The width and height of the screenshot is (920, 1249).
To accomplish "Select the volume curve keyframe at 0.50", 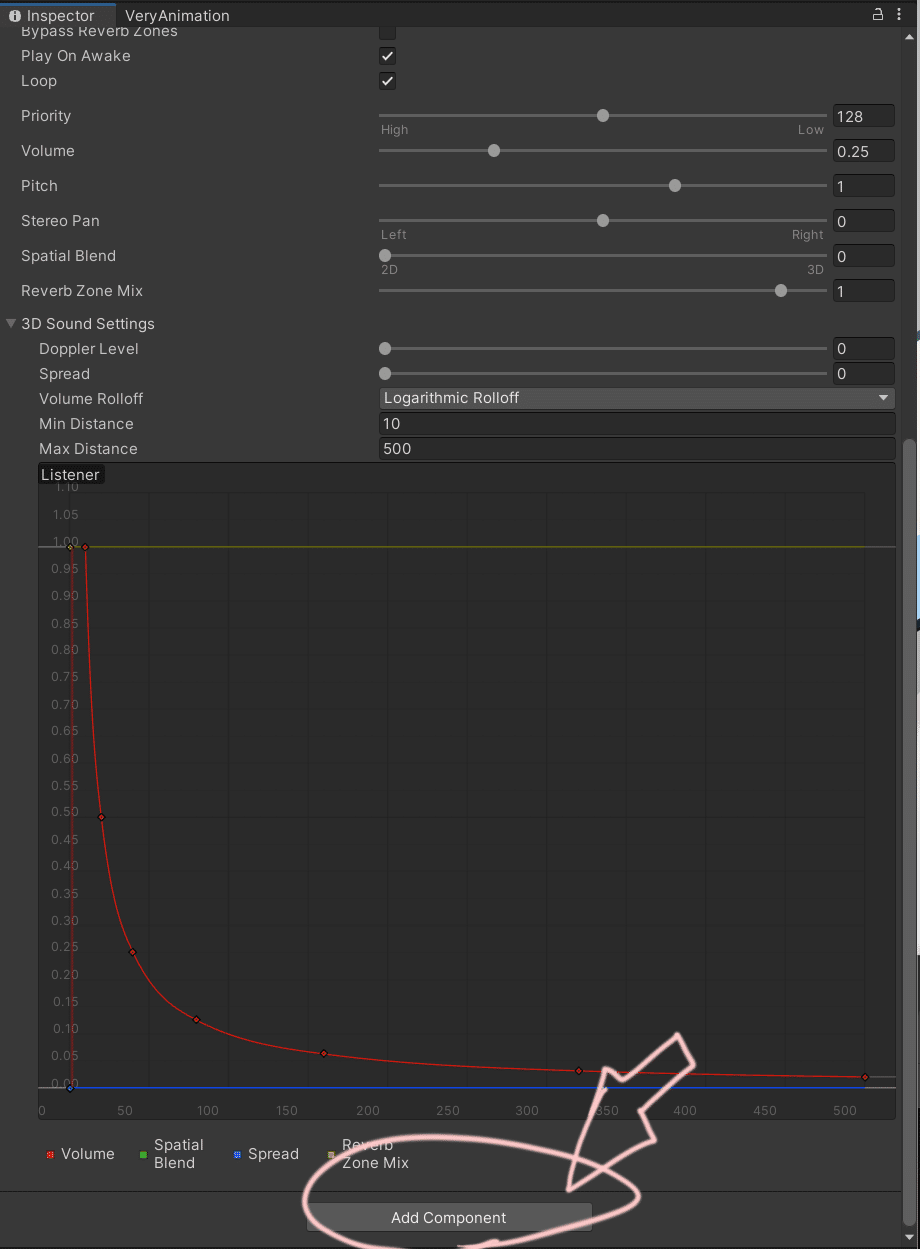I will point(101,817).
